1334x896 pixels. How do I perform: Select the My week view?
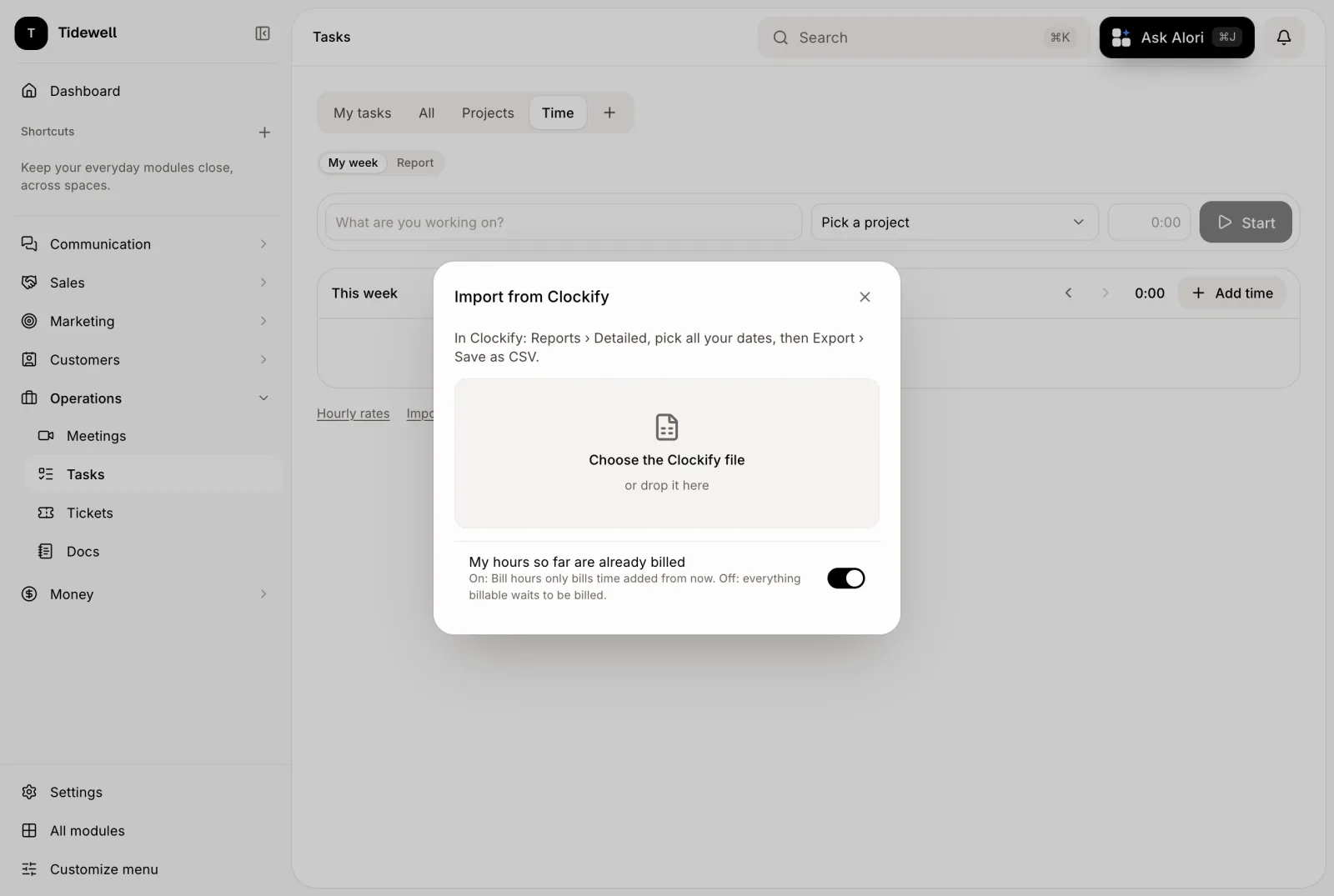(353, 163)
